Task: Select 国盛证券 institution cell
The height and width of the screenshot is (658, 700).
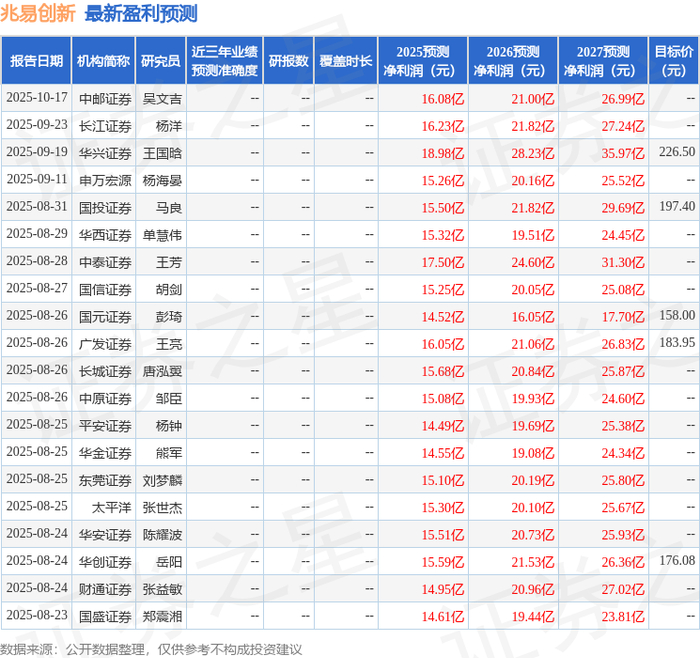Action: pos(105,616)
